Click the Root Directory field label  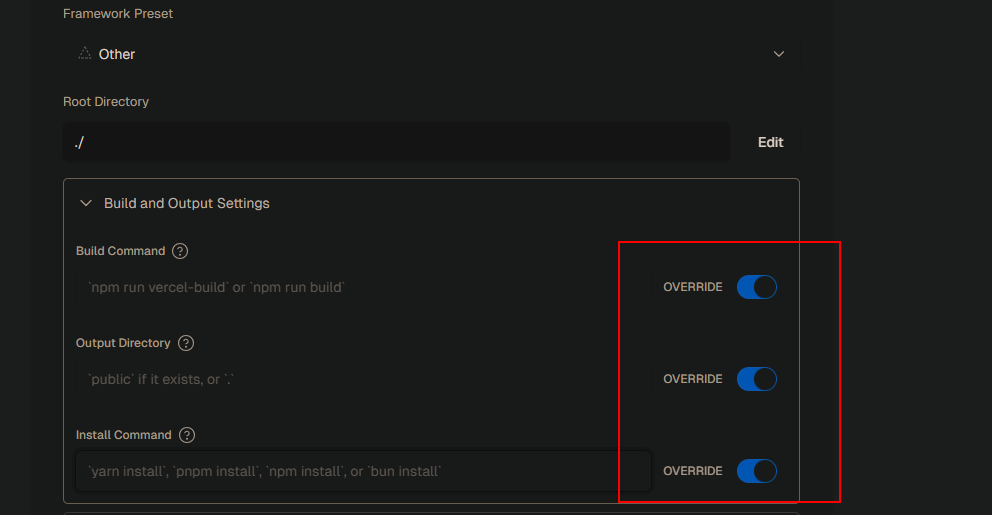106,102
